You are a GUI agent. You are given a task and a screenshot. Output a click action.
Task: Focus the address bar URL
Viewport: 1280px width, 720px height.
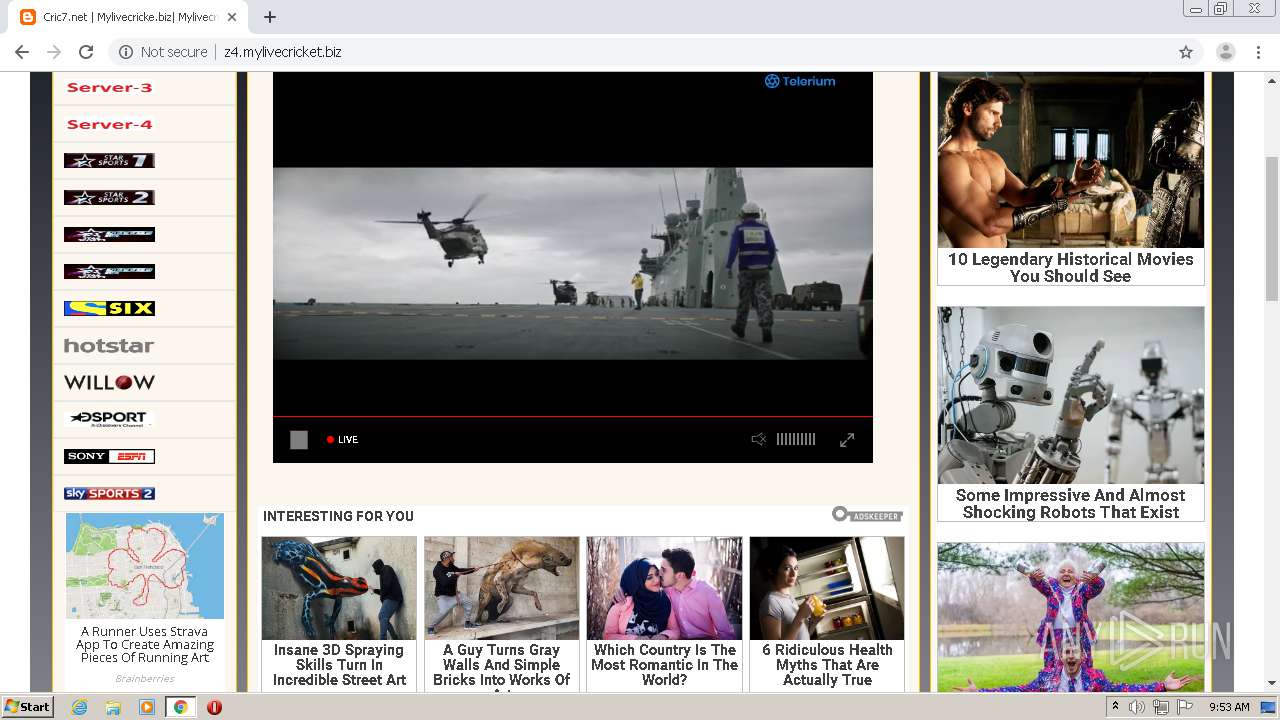pos(283,52)
